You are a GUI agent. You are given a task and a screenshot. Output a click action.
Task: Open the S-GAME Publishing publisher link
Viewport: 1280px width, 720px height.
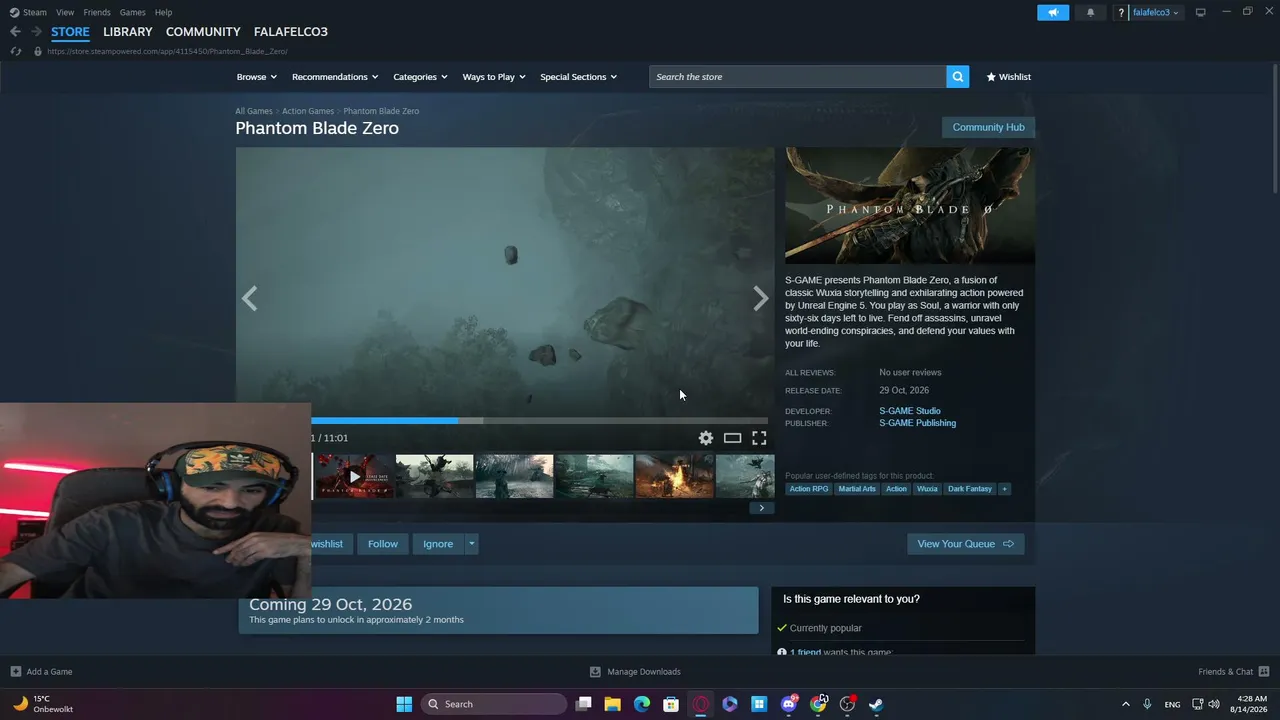pos(917,423)
